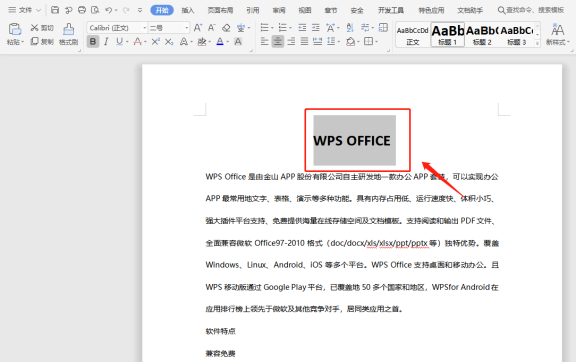Click the 开始 (Home) tab pill
The height and width of the screenshot is (363, 576).
[x=162, y=10]
